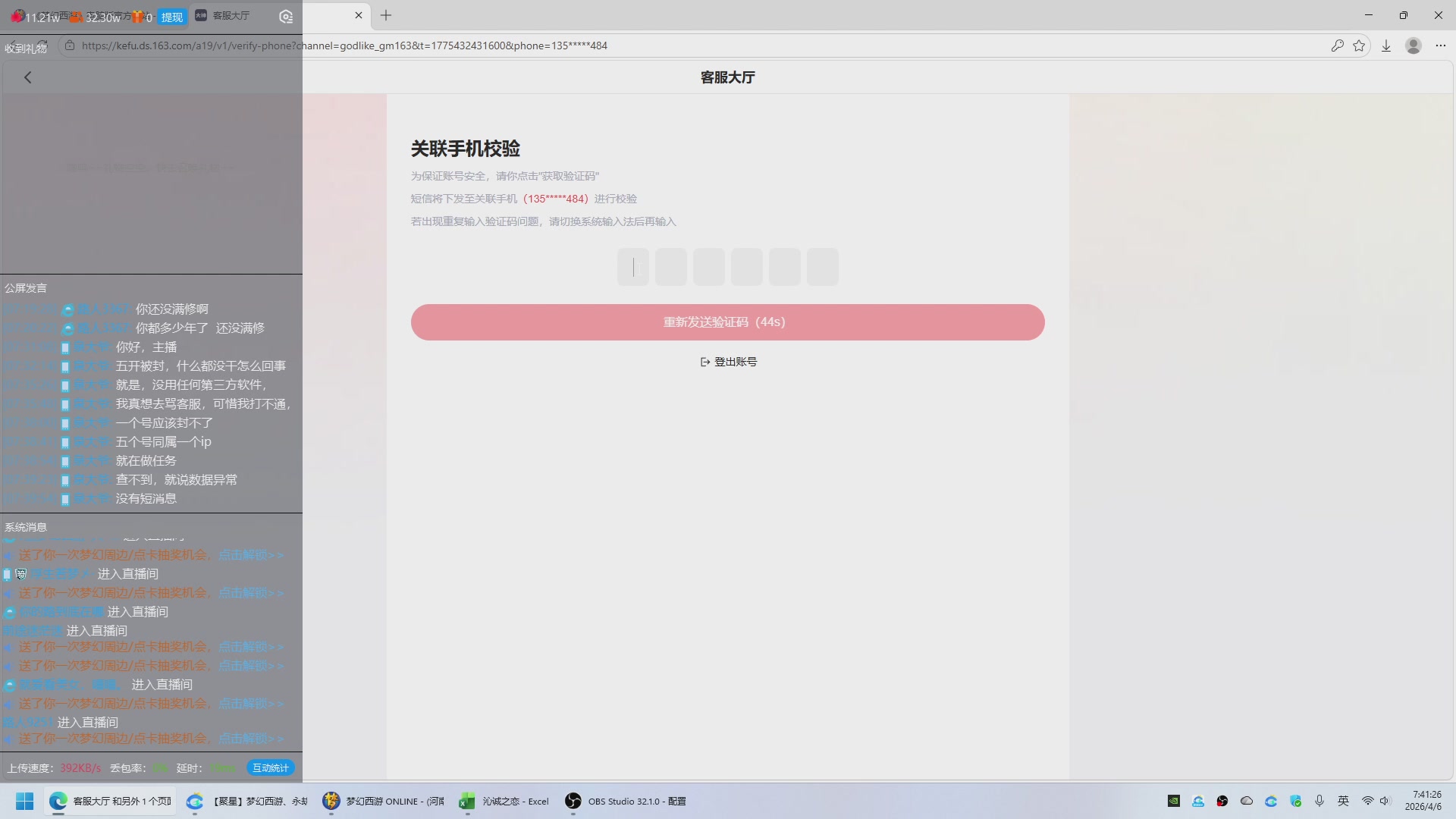
Task: Click the 英 input method indicator
Action: (x=1343, y=801)
